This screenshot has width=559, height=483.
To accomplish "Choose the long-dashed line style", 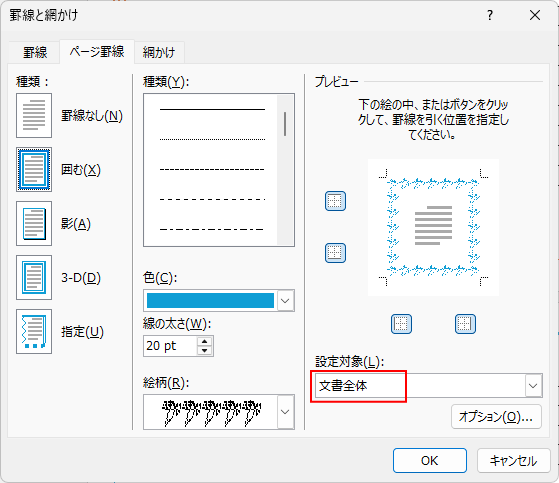I will pos(212,199).
